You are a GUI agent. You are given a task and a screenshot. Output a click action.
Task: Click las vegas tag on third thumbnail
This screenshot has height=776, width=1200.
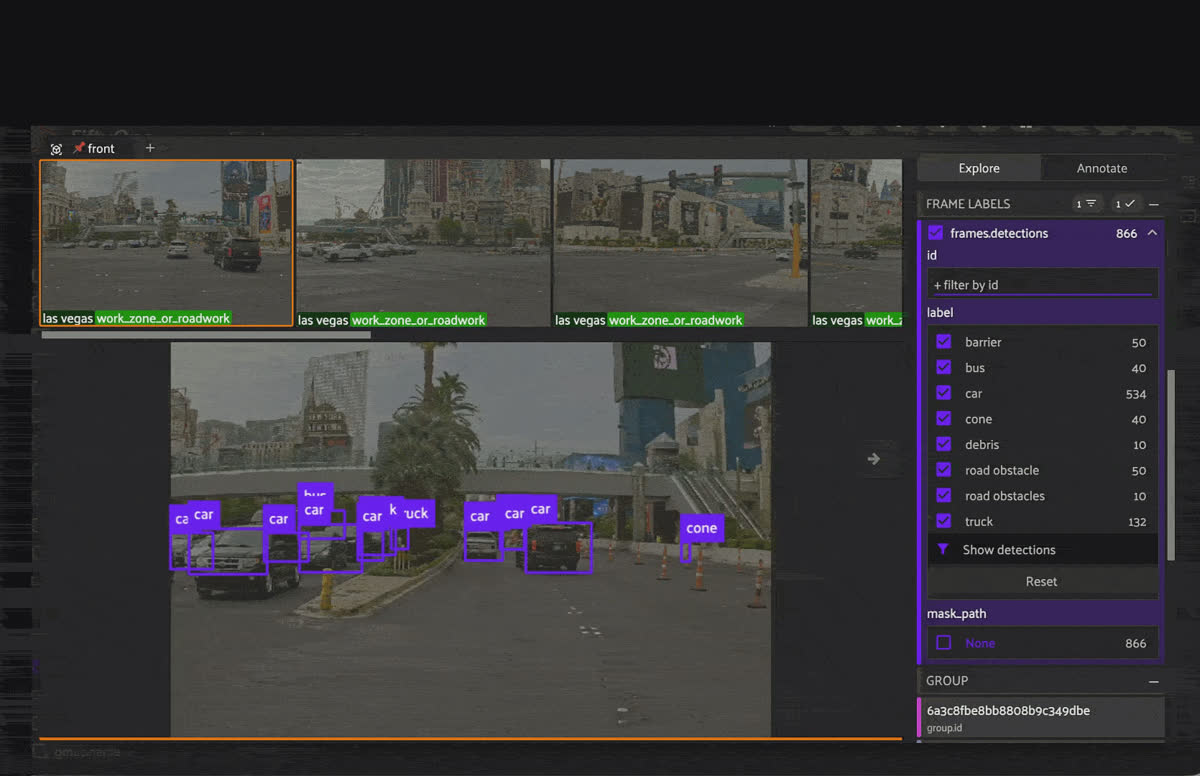pyautogui.click(x=580, y=320)
